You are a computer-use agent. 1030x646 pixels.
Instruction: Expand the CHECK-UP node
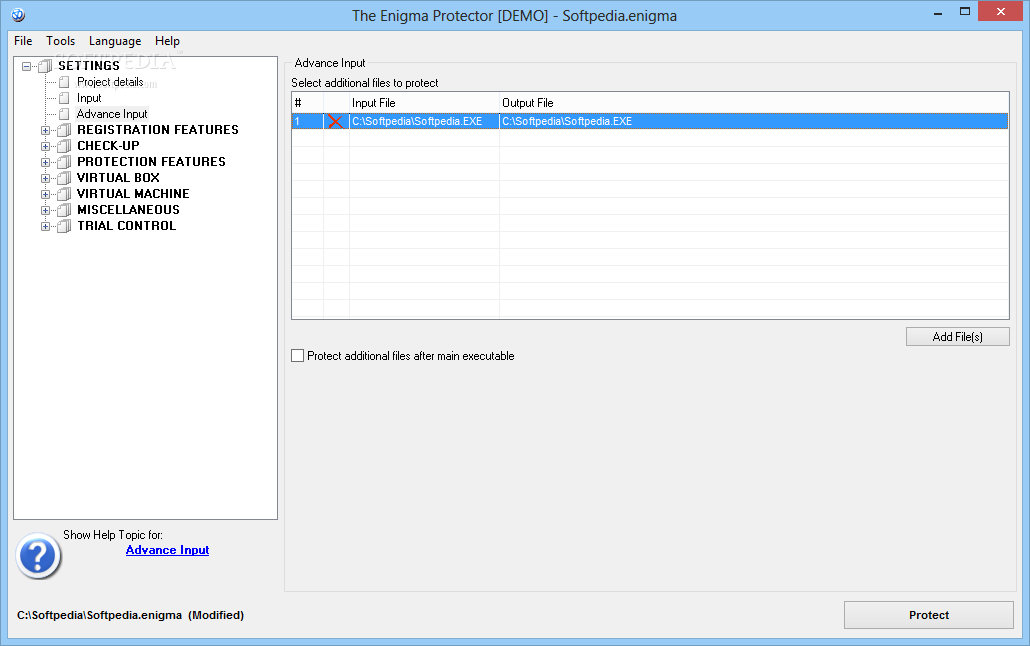pyautogui.click(x=45, y=146)
